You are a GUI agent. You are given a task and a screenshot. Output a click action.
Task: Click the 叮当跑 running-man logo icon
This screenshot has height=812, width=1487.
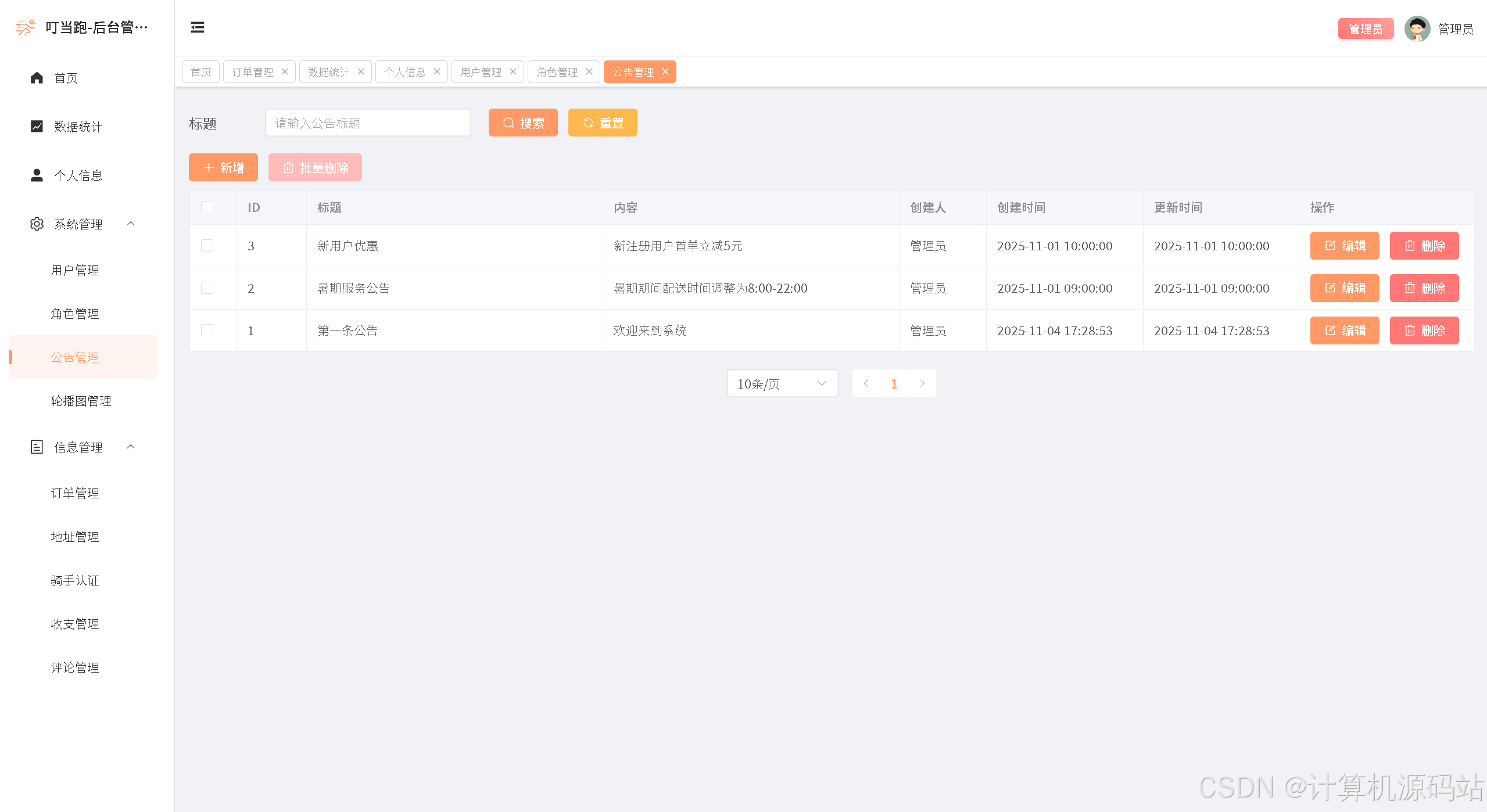pos(25,27)
